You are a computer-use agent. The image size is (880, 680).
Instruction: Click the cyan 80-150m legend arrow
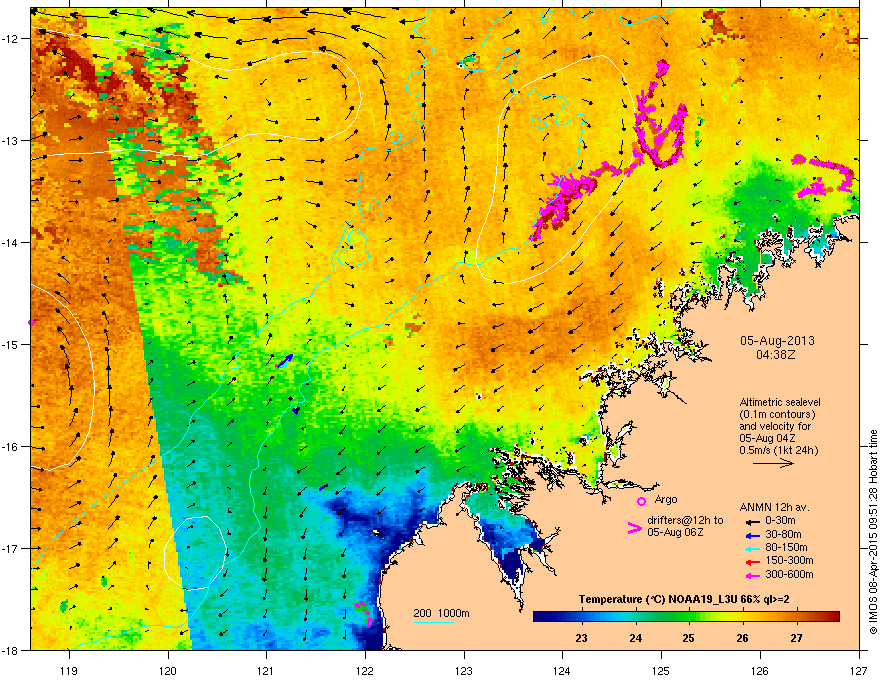[x=753, y=549]
